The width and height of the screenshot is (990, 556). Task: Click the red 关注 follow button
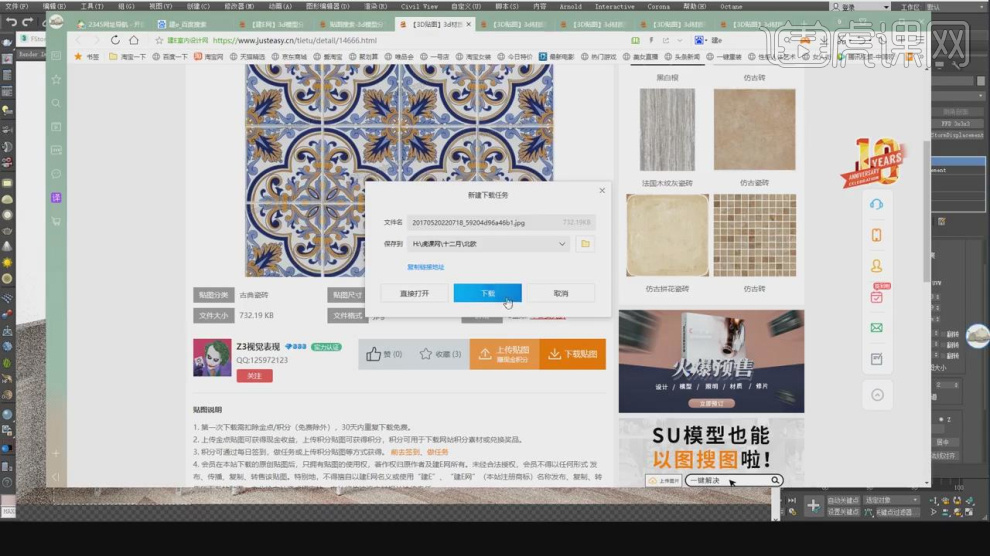click(x=254, y=376)
